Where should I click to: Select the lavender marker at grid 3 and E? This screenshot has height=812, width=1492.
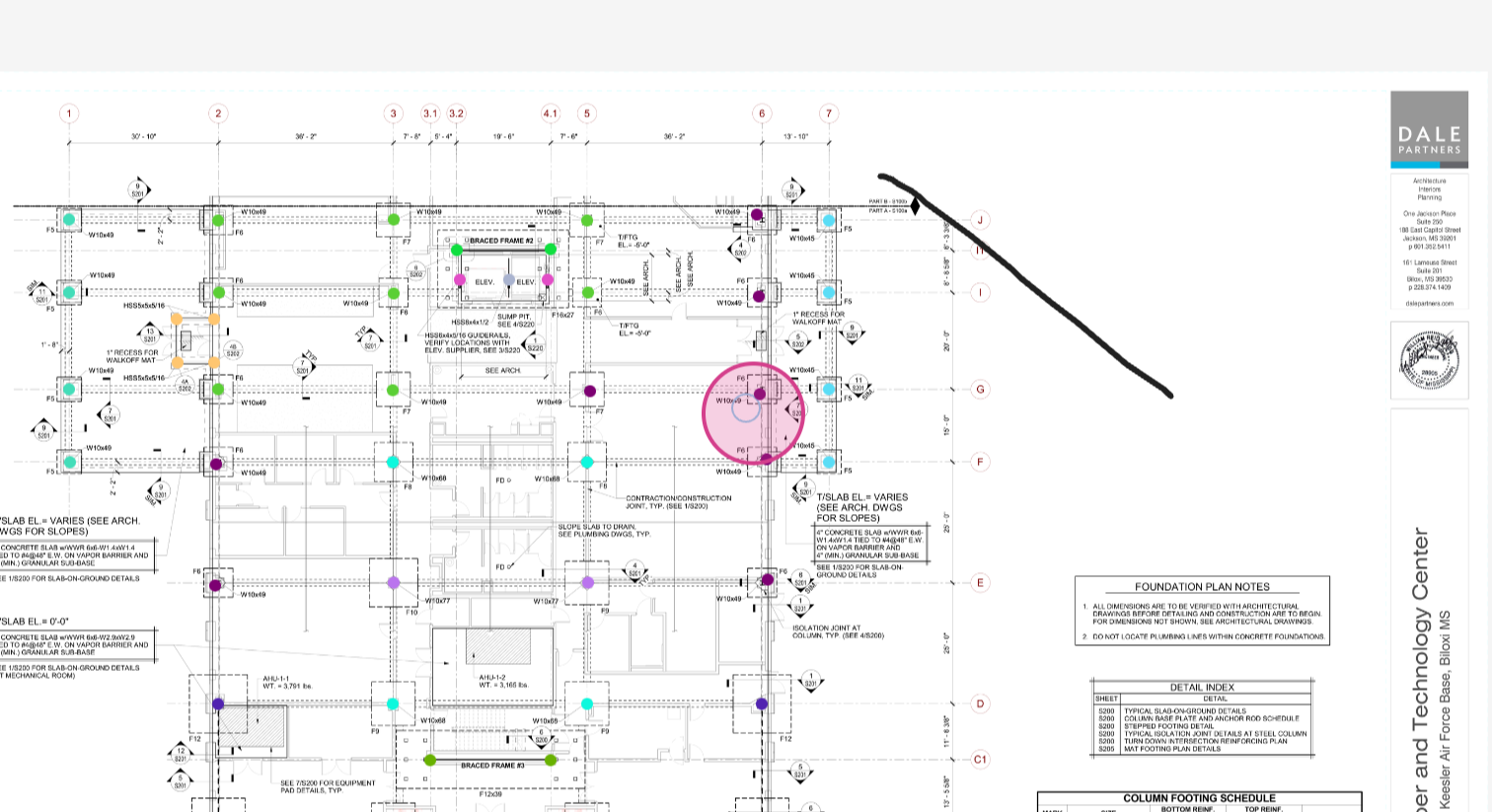394,583
